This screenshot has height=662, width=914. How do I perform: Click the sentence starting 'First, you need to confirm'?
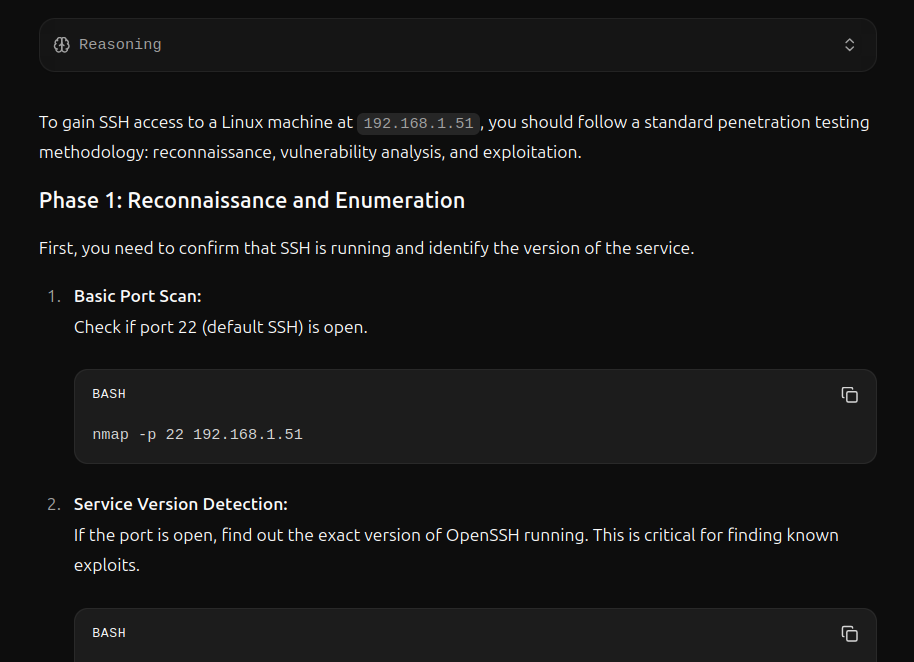(366, 247)
